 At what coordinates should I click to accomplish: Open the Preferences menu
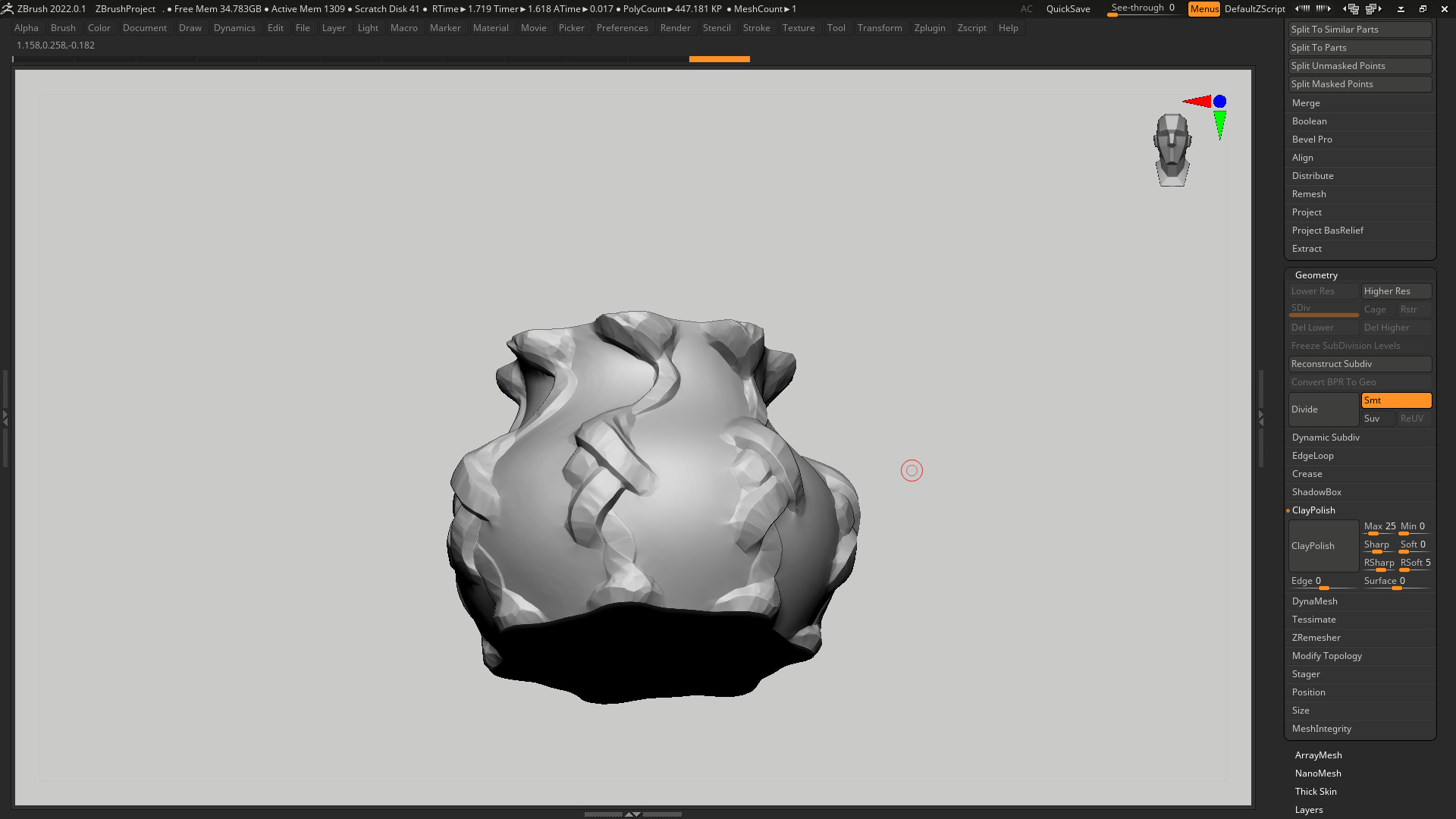click(x=622, y=28)
